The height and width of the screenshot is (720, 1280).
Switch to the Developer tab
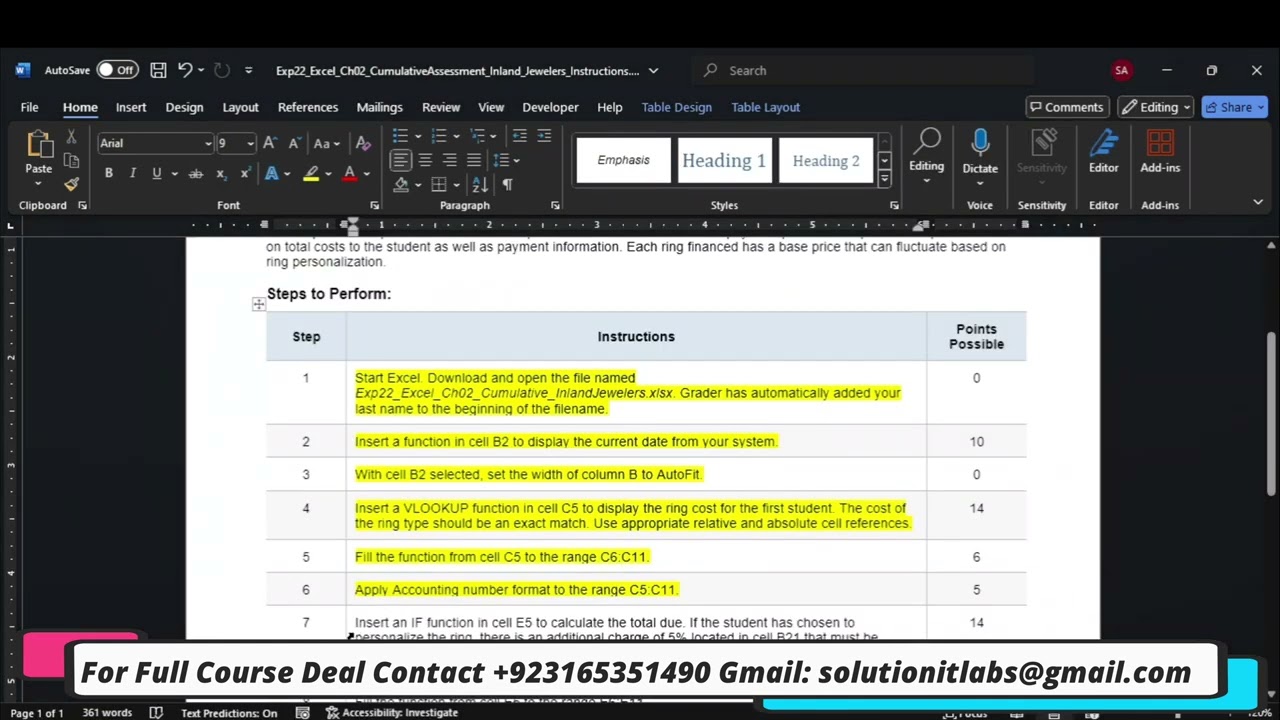pos(550,107)
